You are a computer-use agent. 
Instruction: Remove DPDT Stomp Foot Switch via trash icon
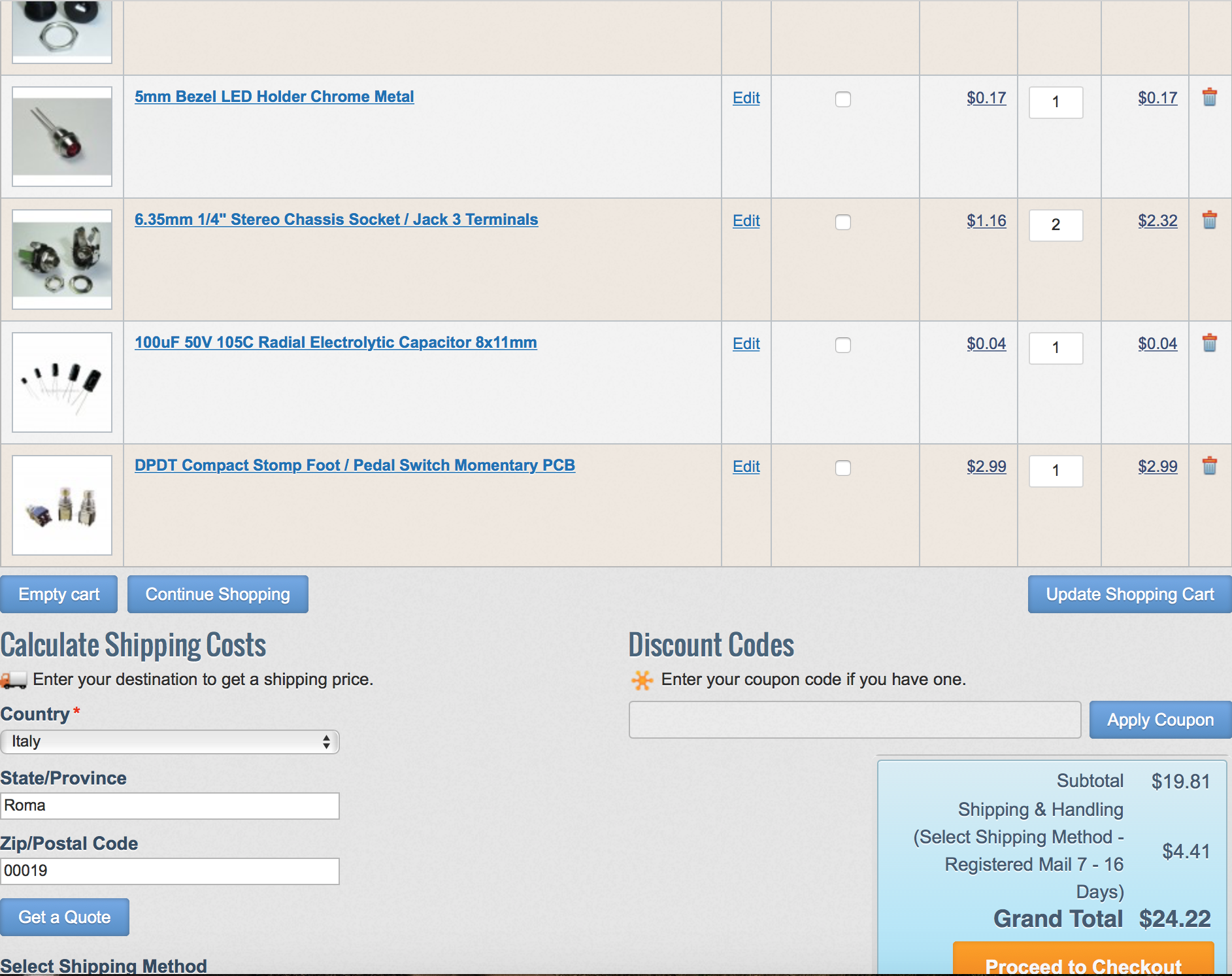[x=1209, y=466]
